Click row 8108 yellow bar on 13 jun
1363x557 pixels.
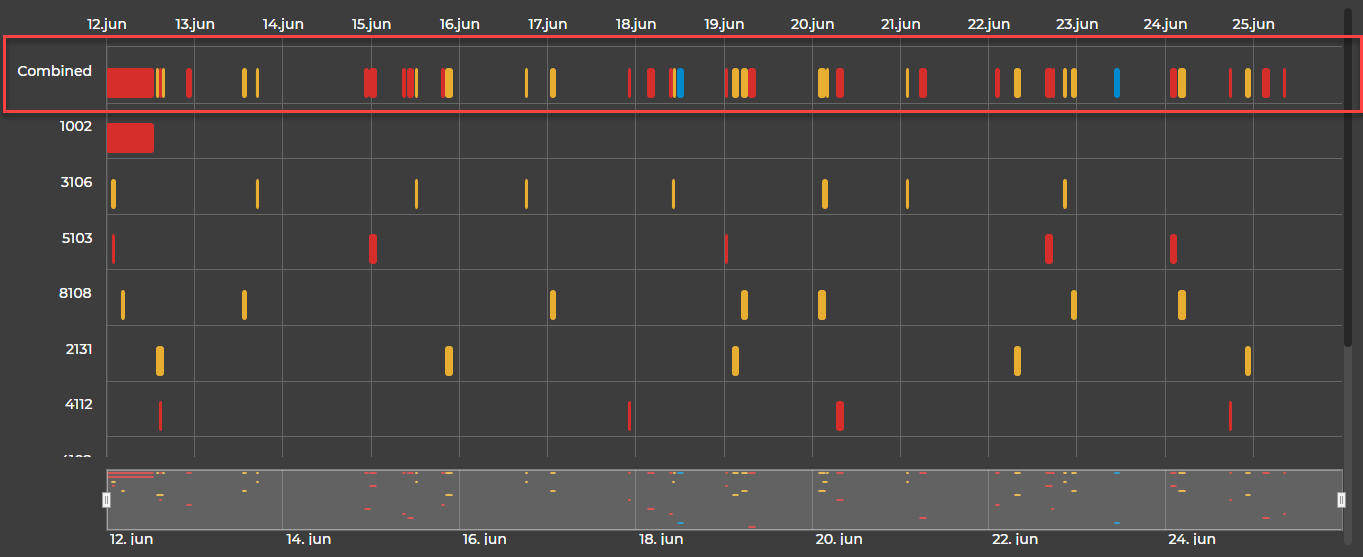tap(244, 305)
